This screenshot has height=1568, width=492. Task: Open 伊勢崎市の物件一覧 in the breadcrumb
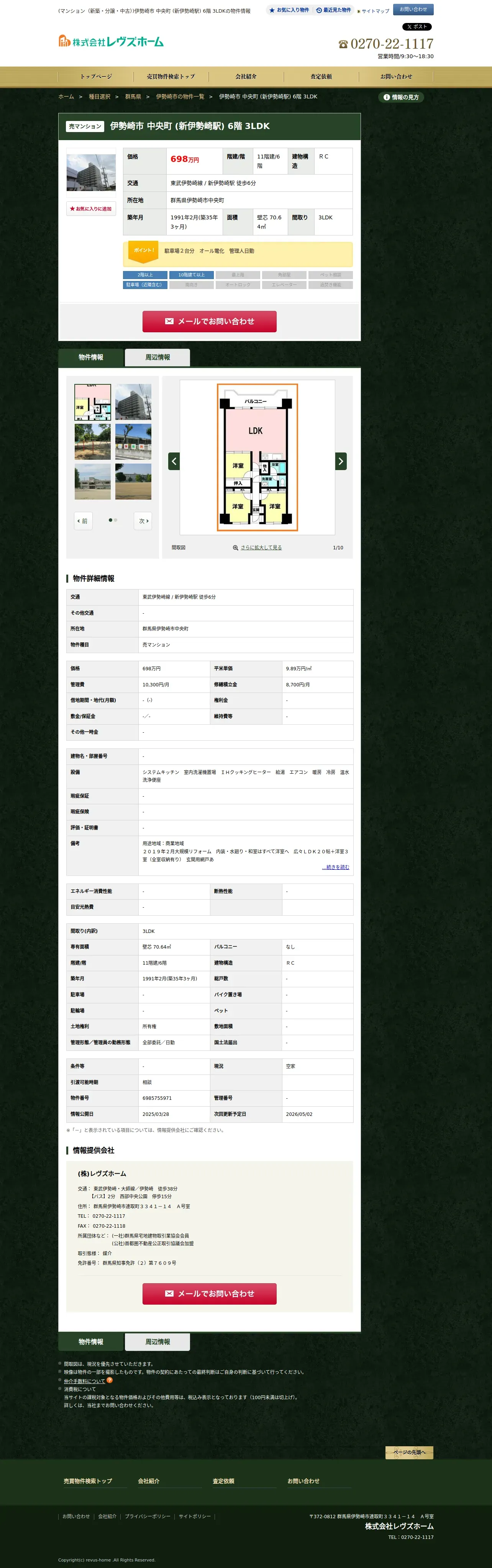coord(180,97)
